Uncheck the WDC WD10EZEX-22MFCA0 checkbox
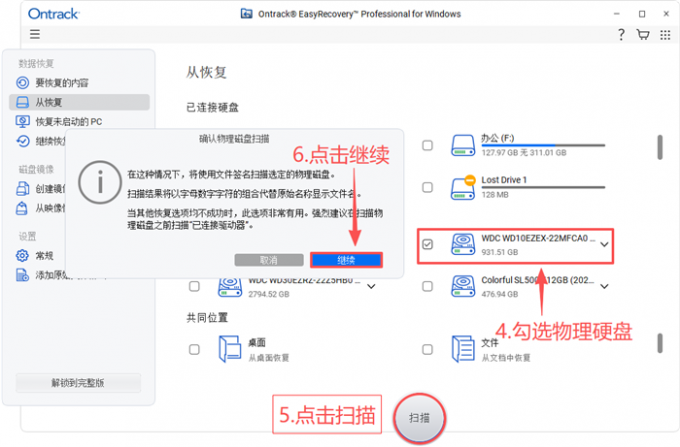The width and height of the screenshot is (680, 447). point(428,244)
